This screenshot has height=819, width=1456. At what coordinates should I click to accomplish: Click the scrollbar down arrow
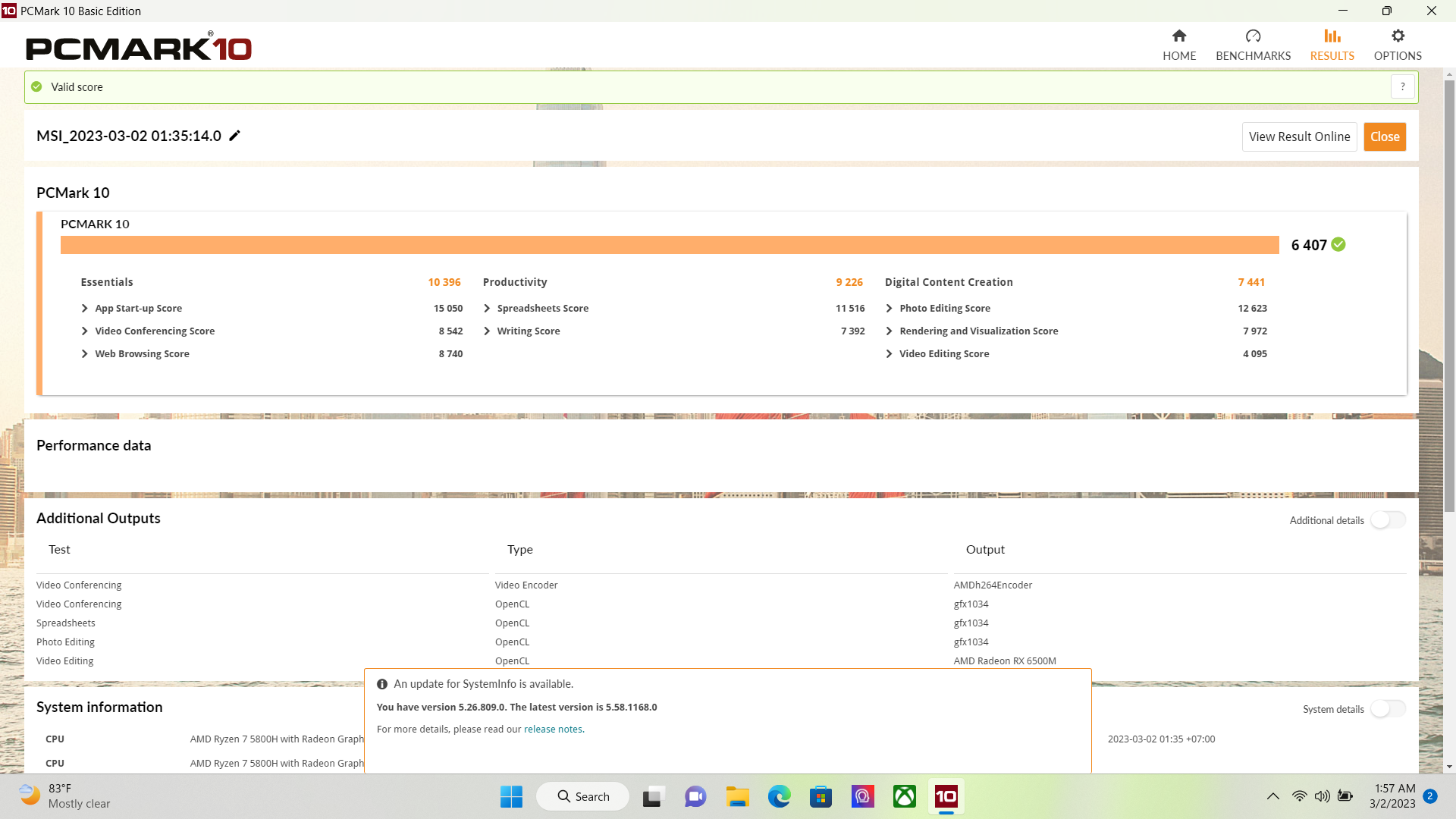point(1449,767)
